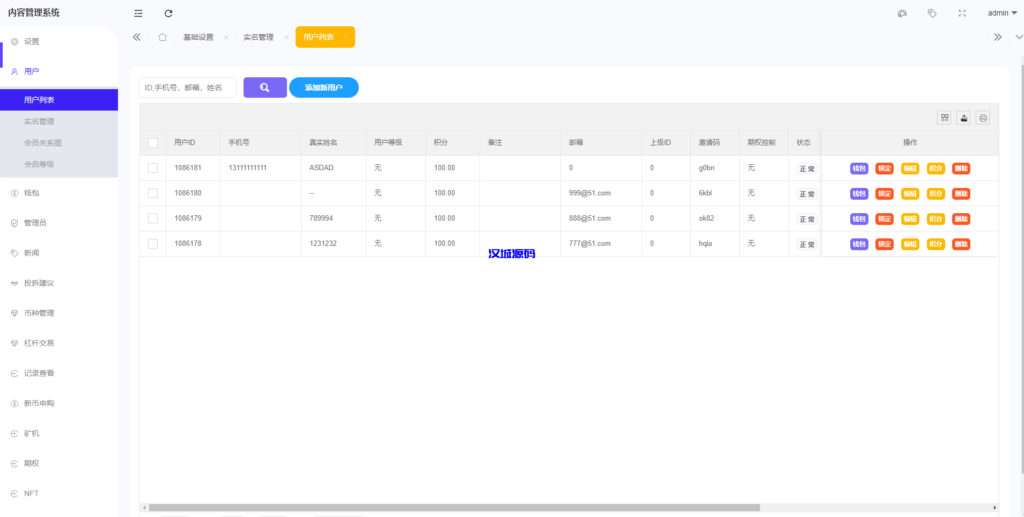Expand the tab options chevron at far right
The image size is (1024, 517).
pos(1019,37)
